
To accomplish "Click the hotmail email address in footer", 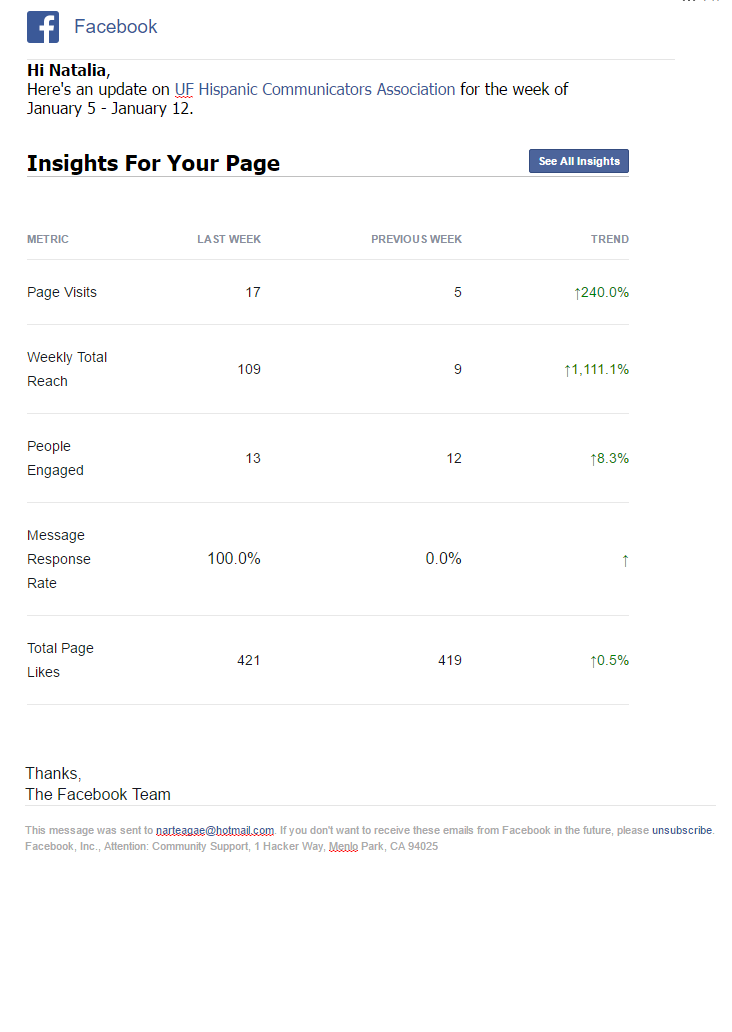I will [x=215, y=830].
